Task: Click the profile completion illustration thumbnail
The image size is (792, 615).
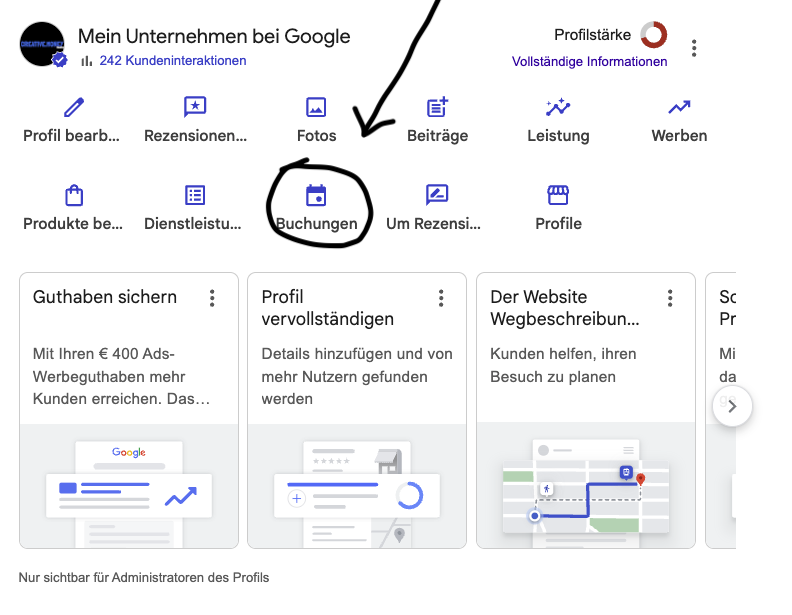Action: point(357,486)
